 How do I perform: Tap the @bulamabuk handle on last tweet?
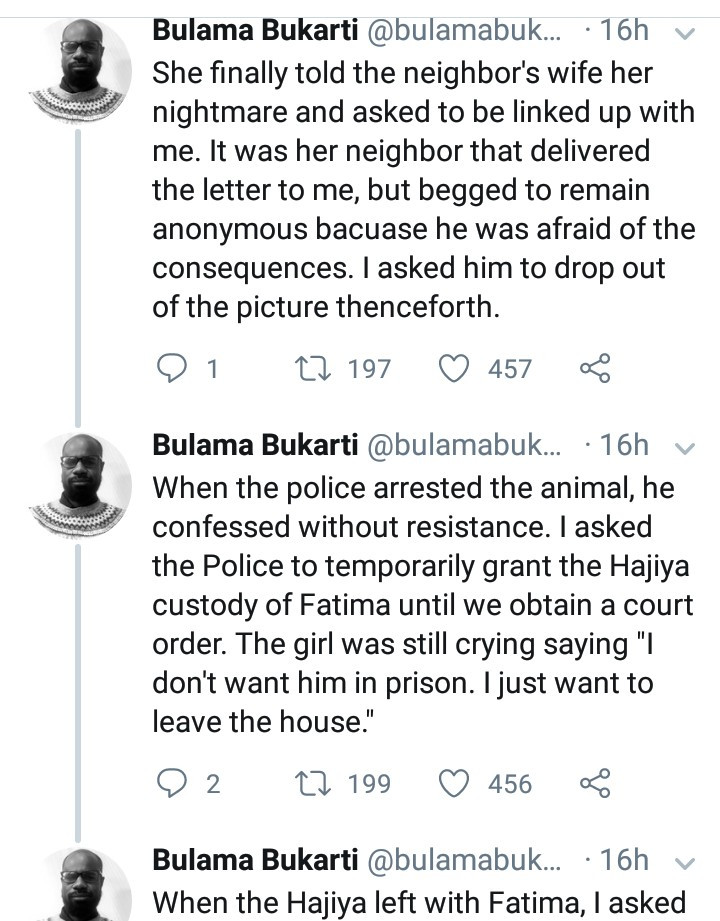[466, 859]
